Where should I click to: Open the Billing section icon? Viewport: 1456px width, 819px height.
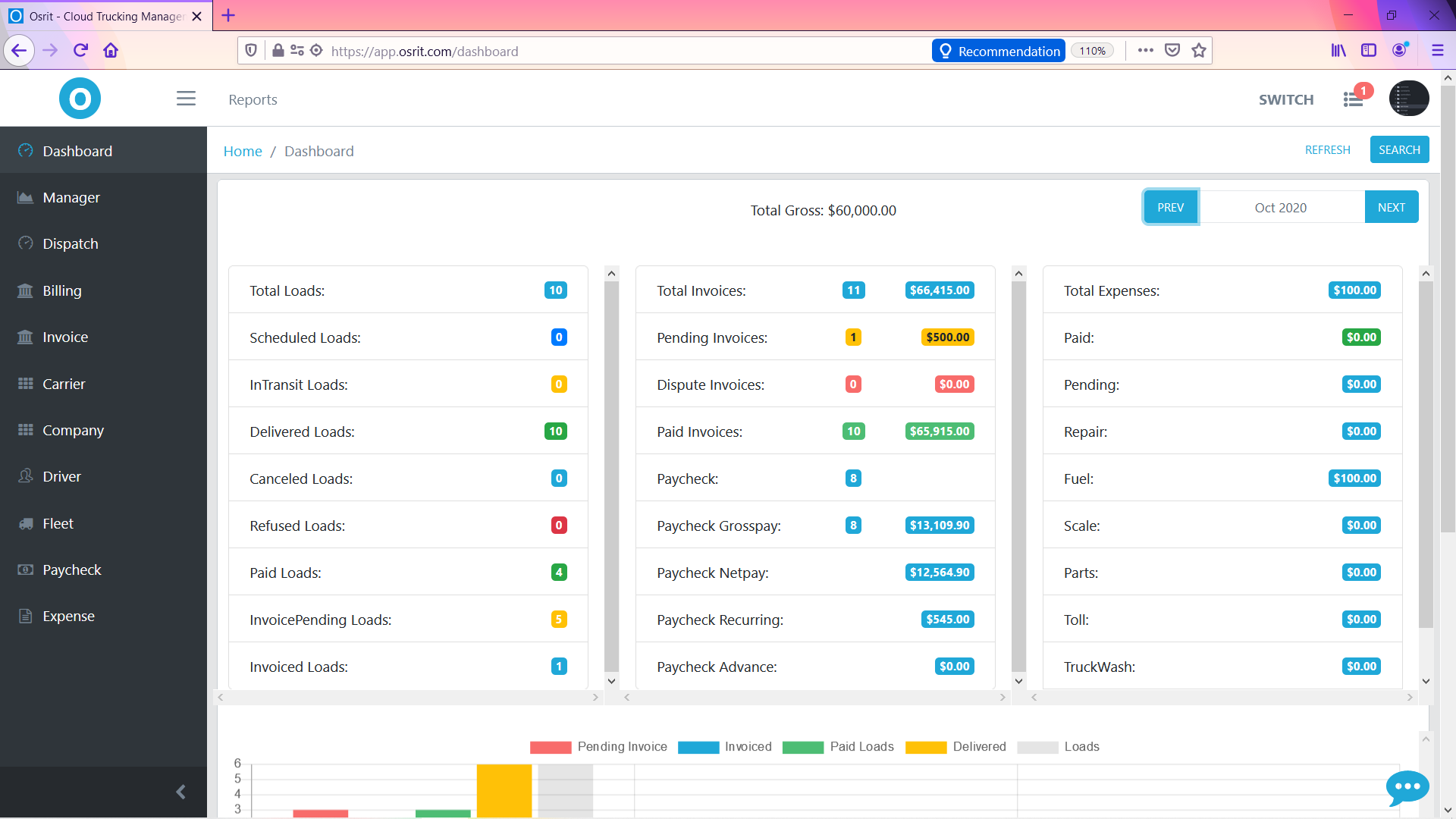pyautogui.click(x=25, y=290)
